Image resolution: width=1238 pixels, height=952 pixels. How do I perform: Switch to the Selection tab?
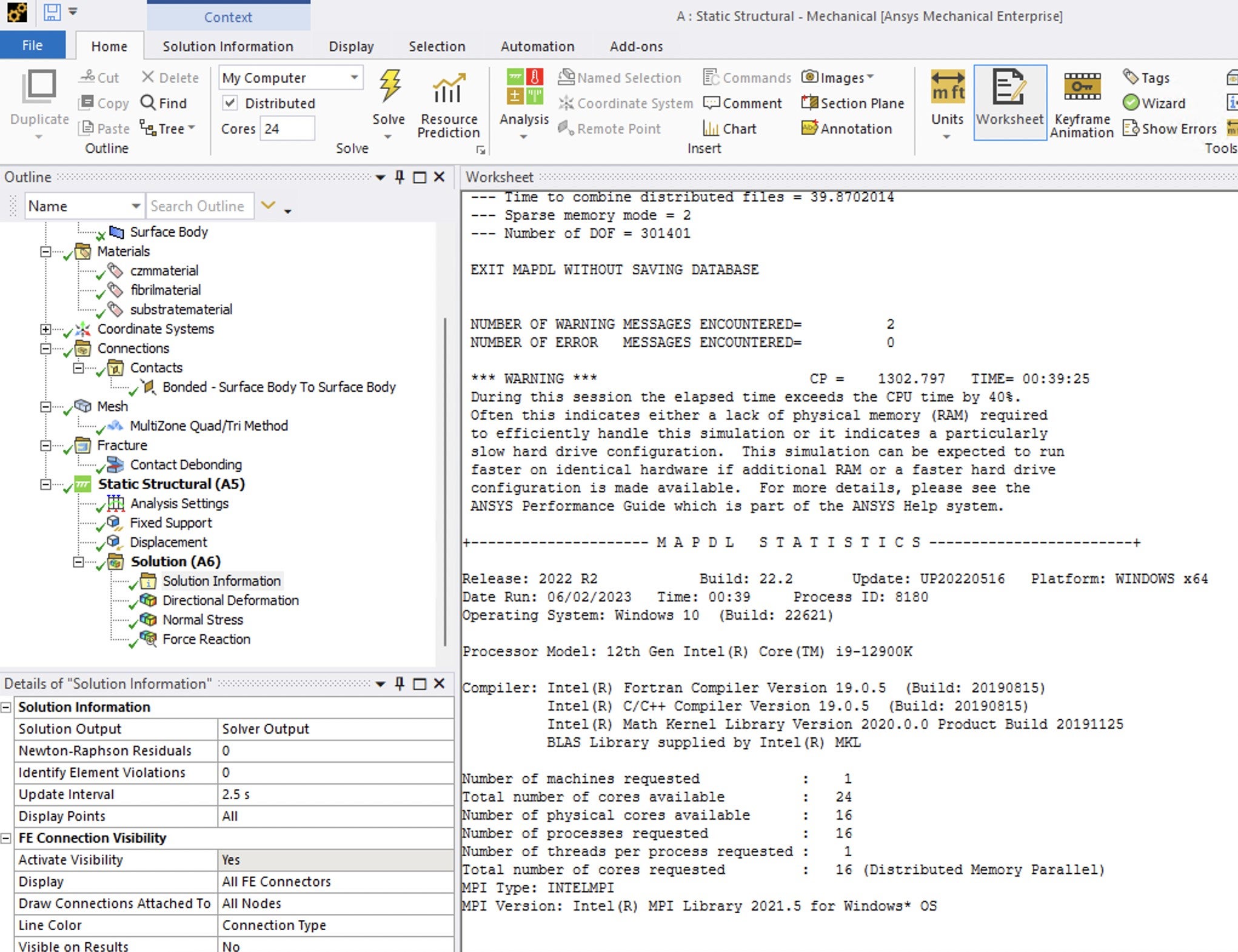click(x=437, y=46)
